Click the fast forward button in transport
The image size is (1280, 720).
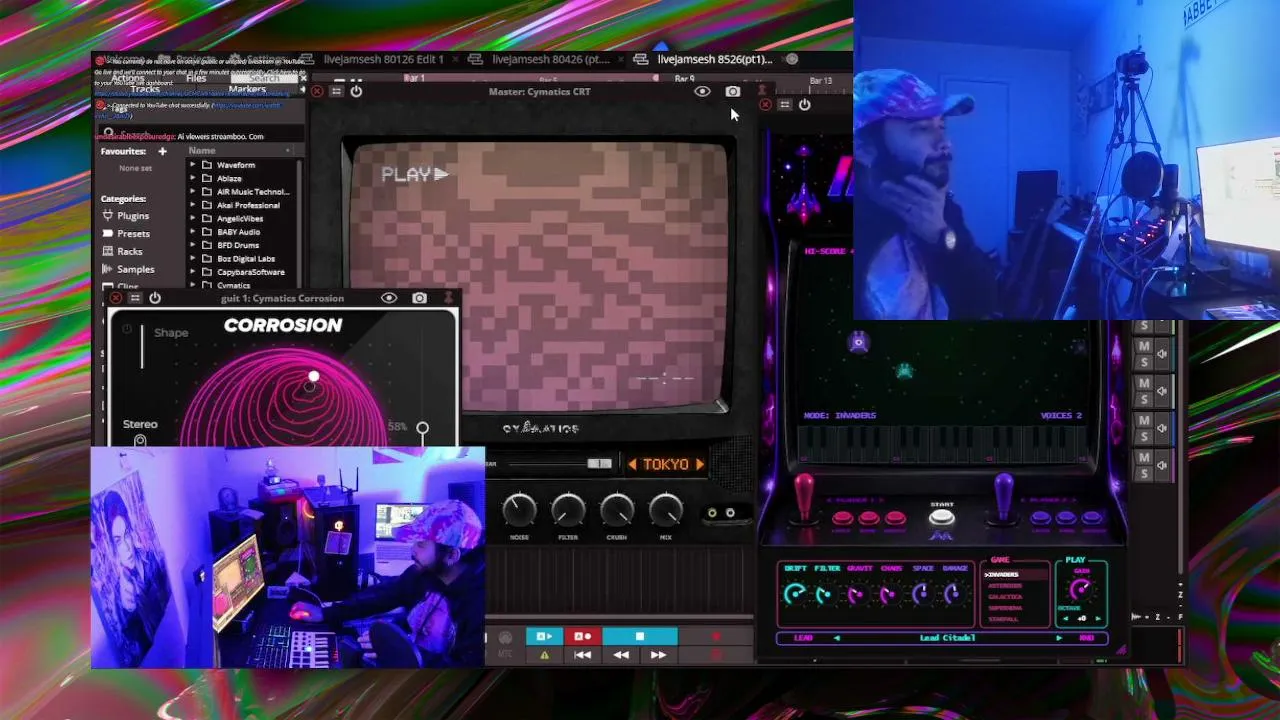(658, 655)
